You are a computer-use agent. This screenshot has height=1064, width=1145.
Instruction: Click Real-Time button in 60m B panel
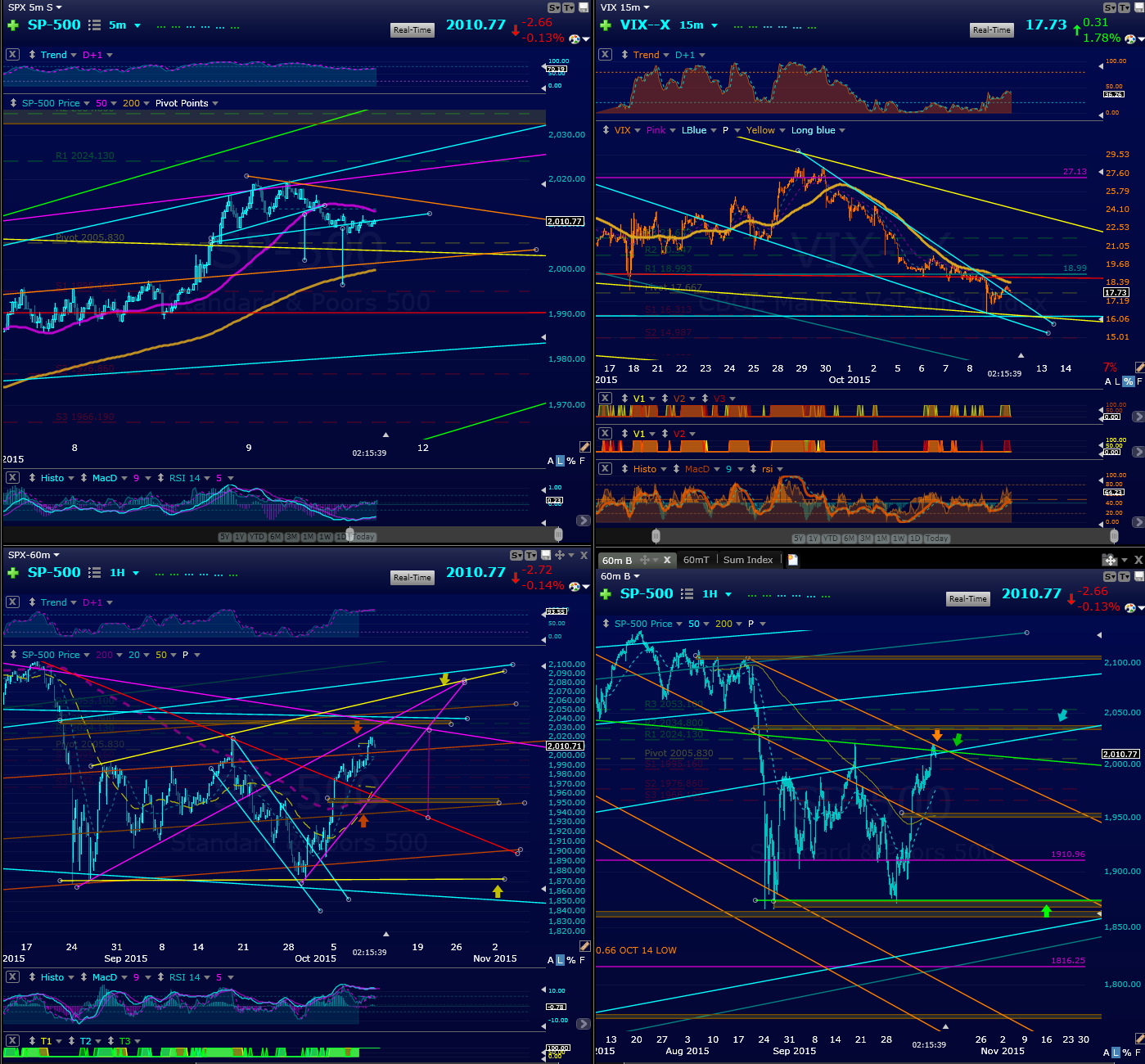point(967,599)
